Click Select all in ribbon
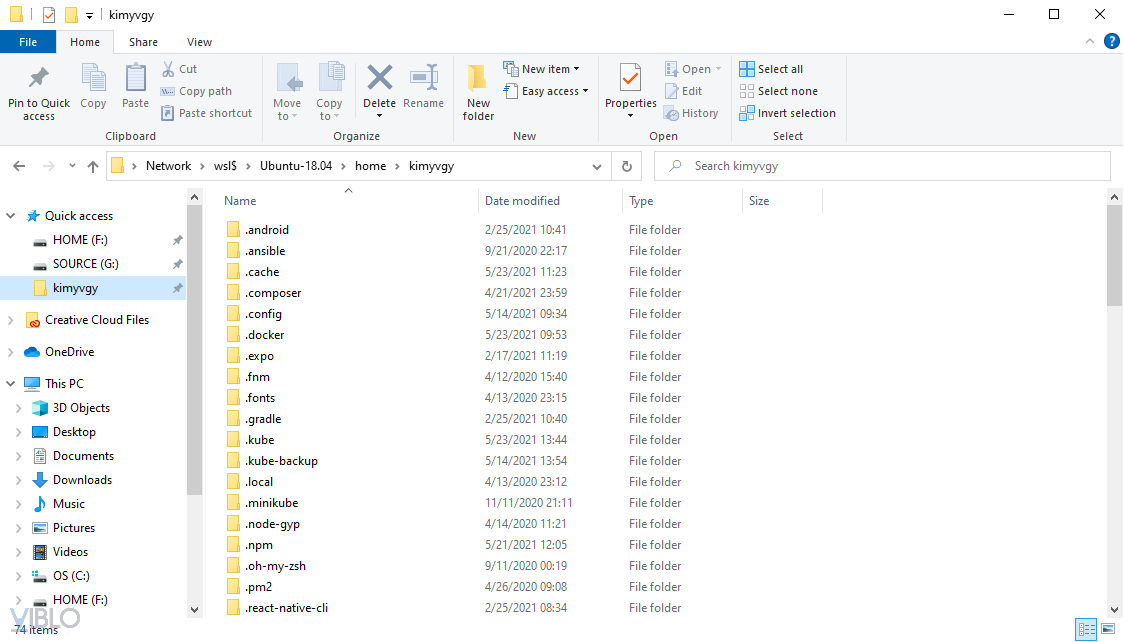This screenshot has width=1124, height=642. click(x=771, y=69)
